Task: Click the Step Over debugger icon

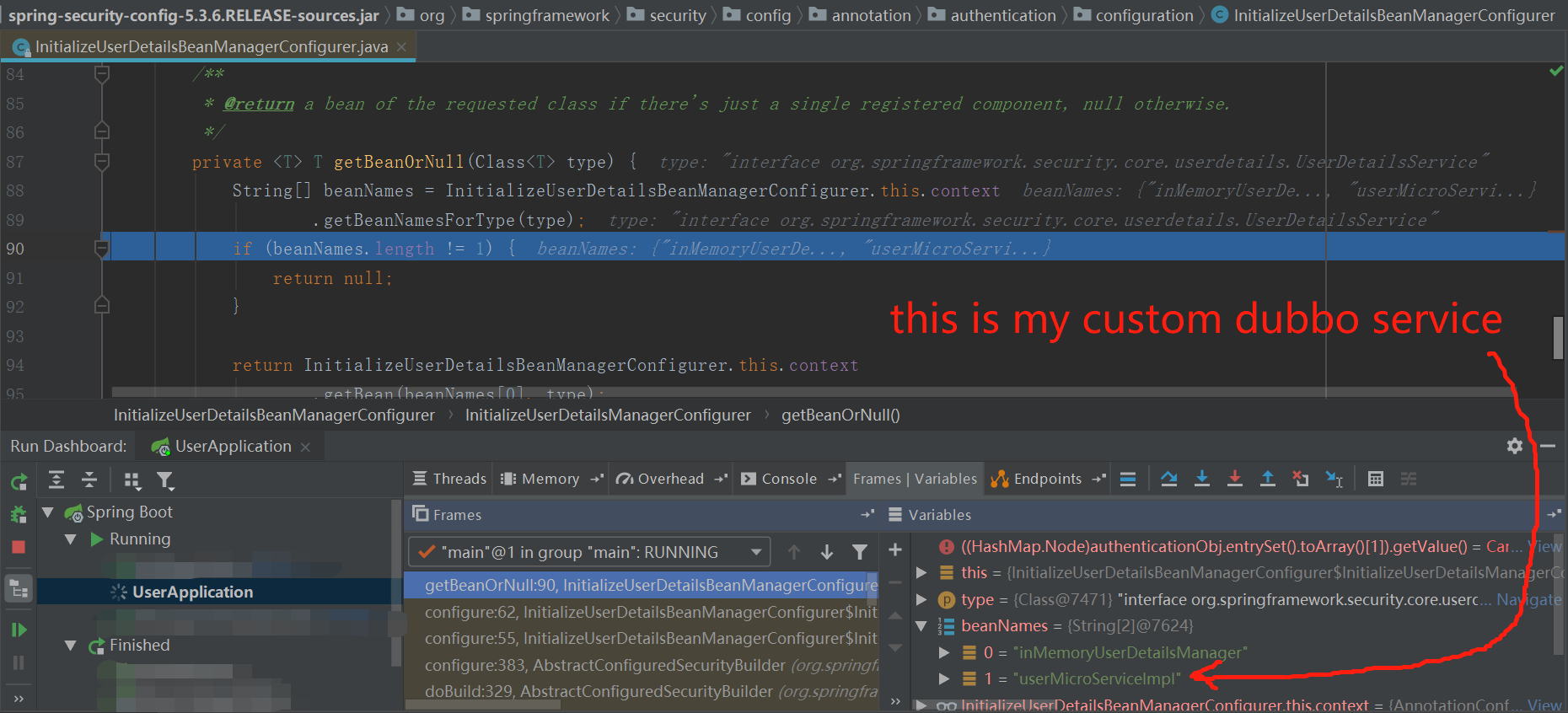Action: [x=1168, y=479]
